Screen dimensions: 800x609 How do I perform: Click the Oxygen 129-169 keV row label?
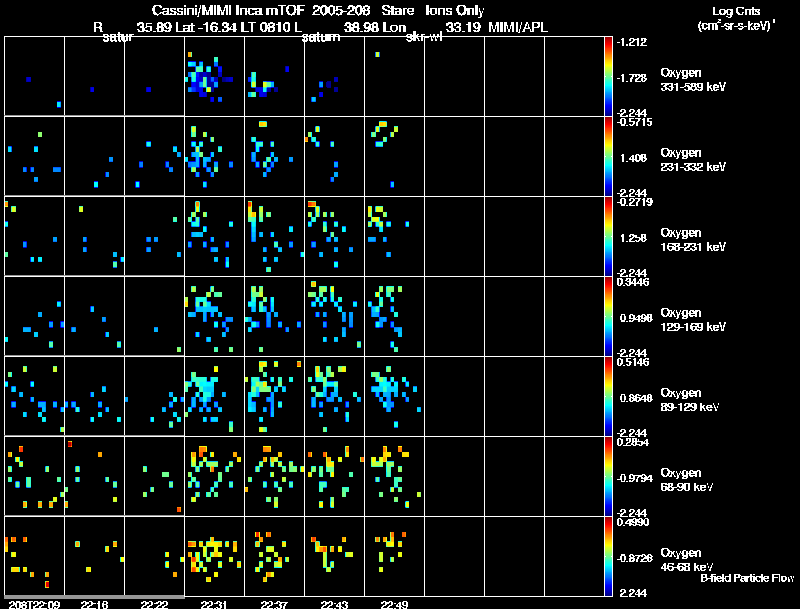click(692, 320)
